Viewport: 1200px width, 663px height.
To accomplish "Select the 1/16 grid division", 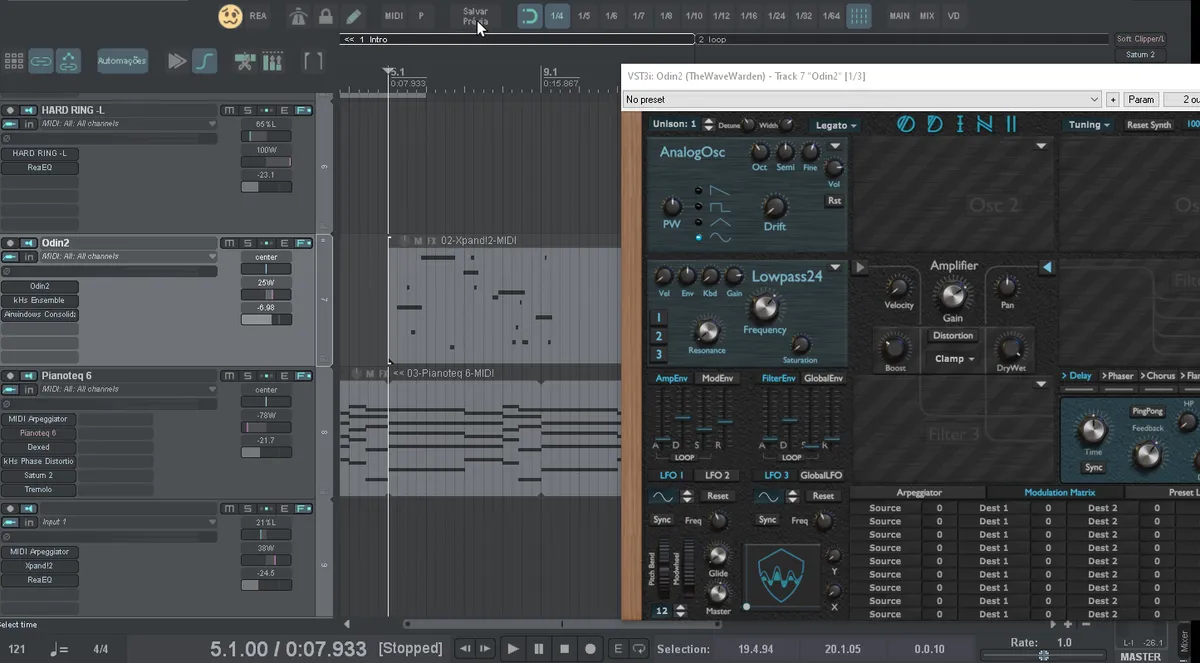I will point(749,16).
